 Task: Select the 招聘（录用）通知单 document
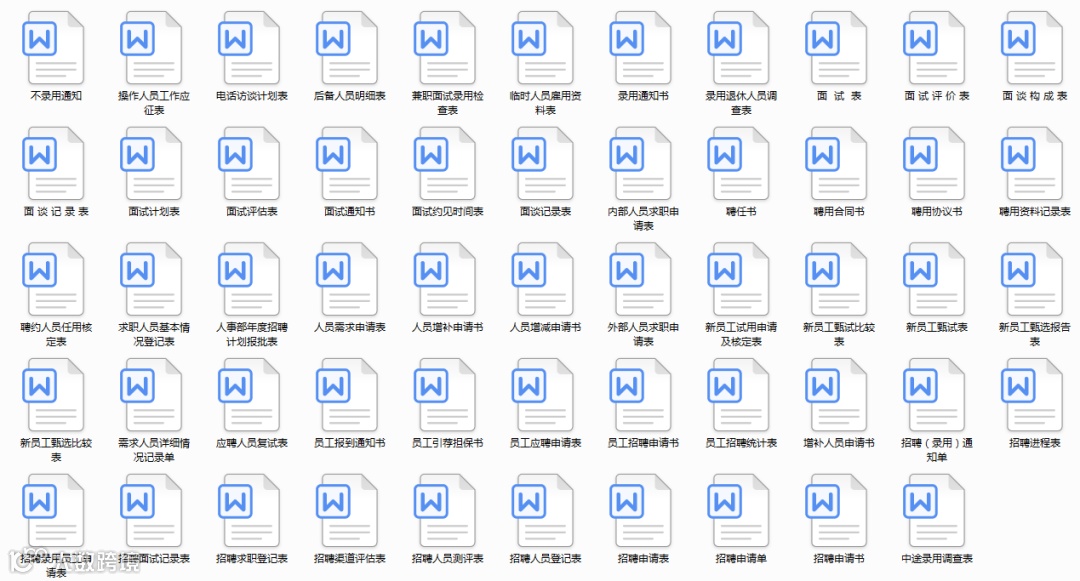click(x=935, y=396)
